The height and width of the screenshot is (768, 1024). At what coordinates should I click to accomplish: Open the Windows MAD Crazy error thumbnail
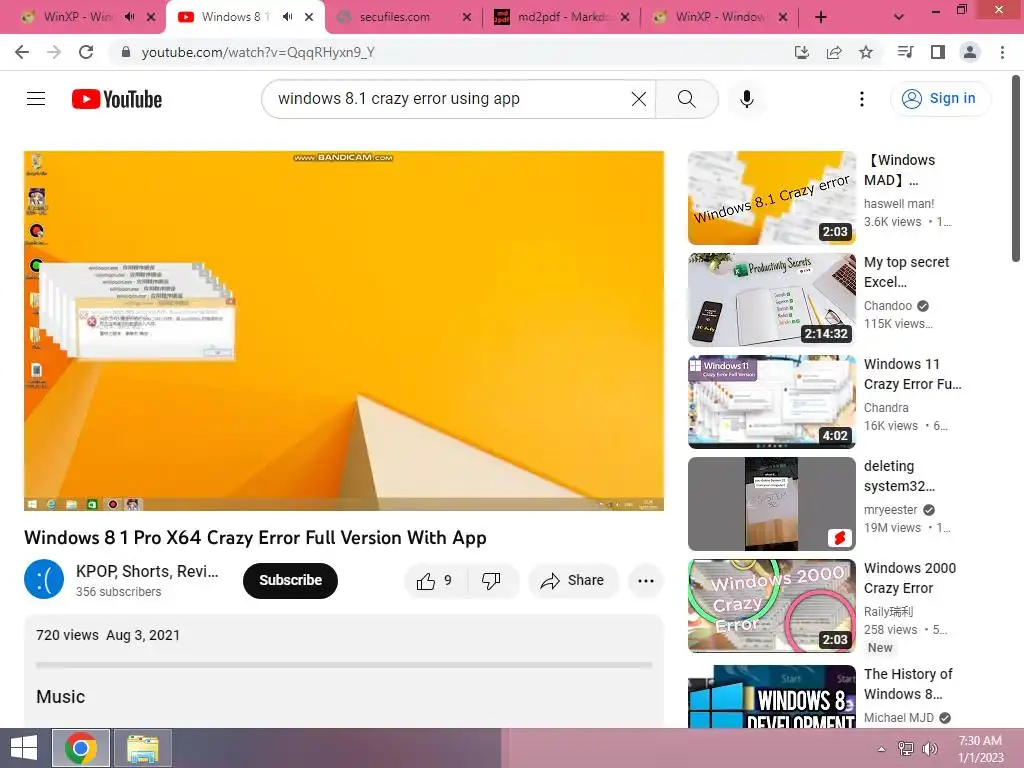tap(771, 198)
